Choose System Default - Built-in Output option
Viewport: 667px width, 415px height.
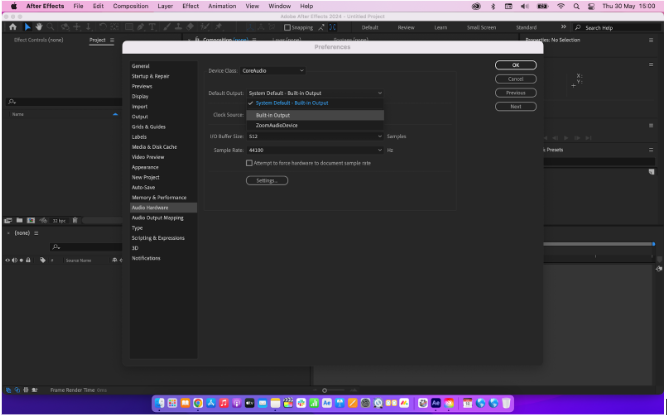(315, 103)
